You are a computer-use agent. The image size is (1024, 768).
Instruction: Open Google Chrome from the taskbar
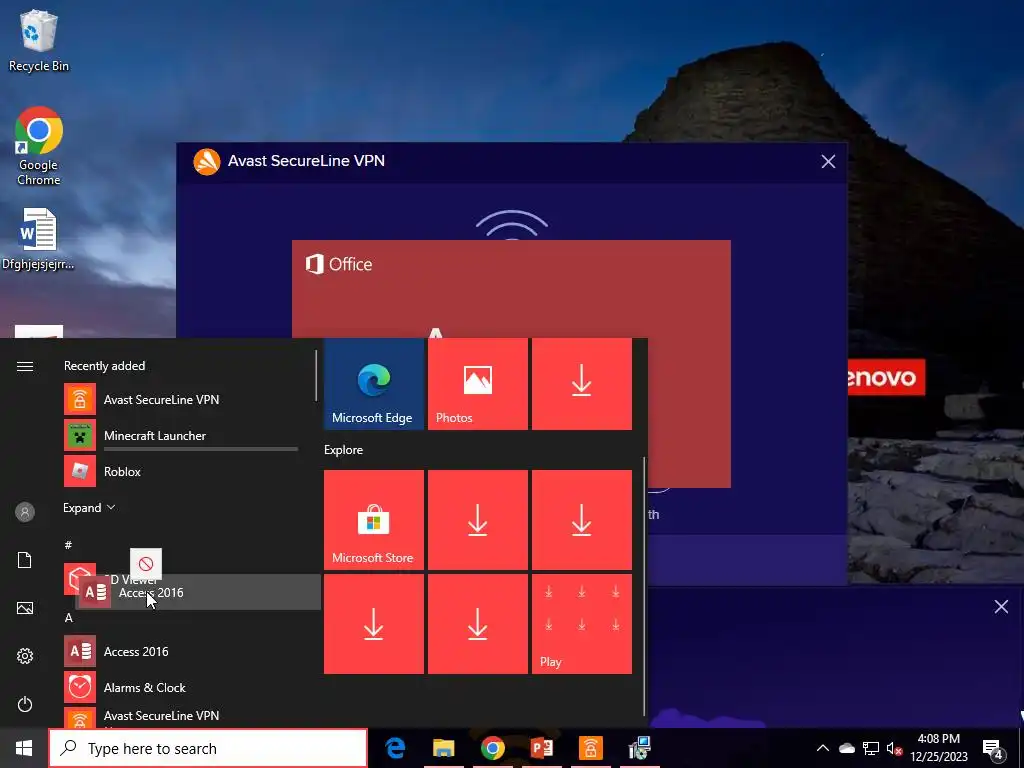492,748
